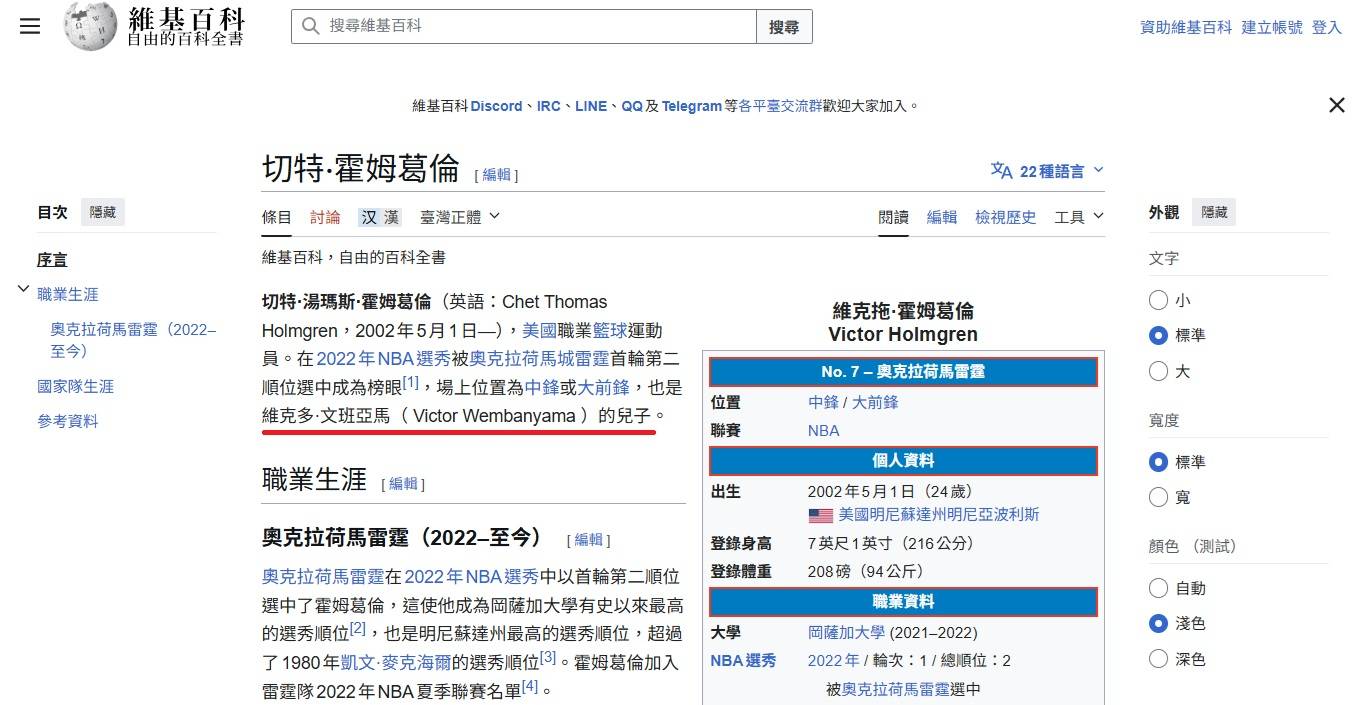The width and height of the screenshot is (1355, 705).
Task: Click footnote reference [2]
Action: point(358,628)
